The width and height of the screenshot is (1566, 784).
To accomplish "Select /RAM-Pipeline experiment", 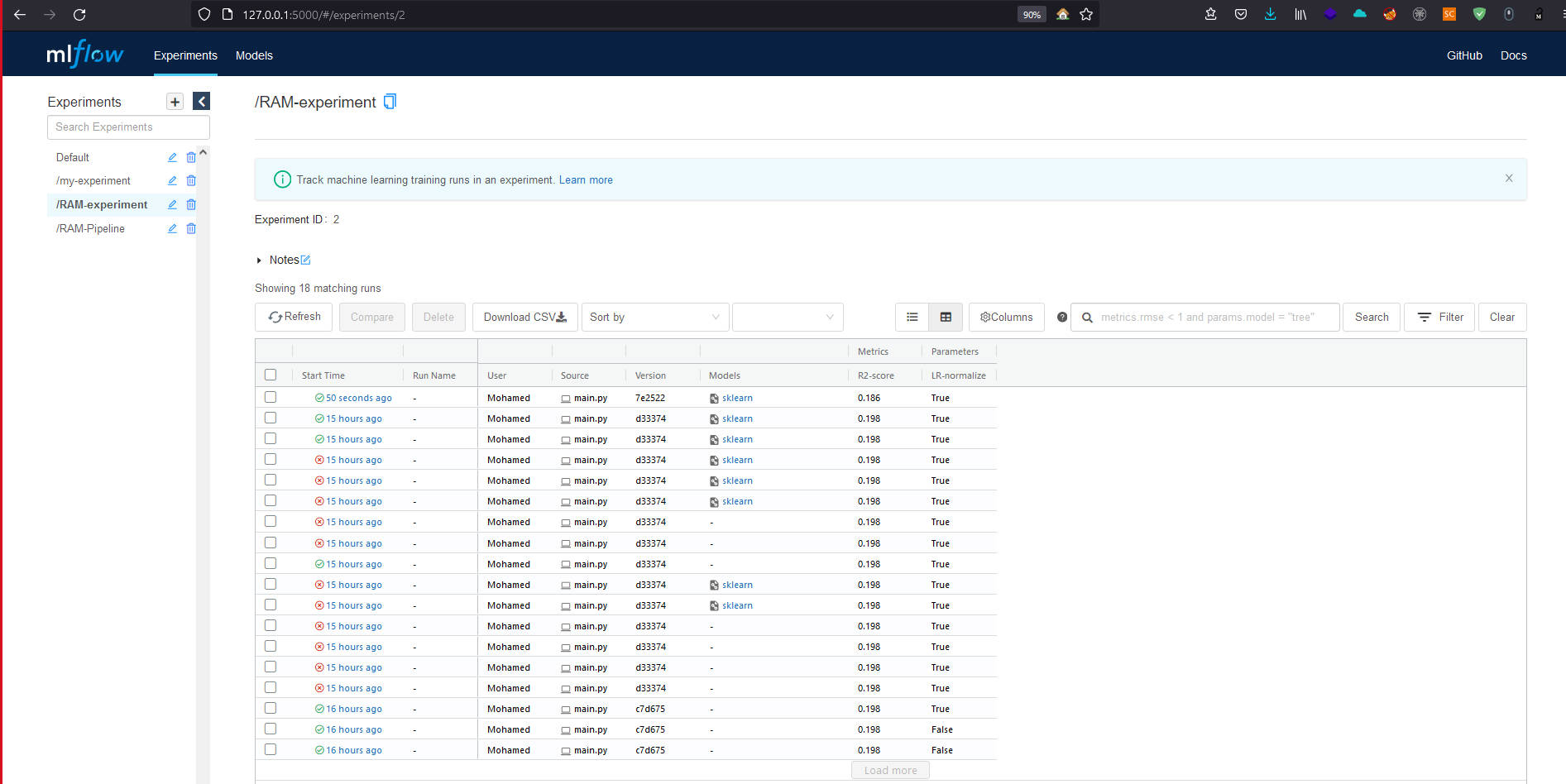I will pyautogui.click(x=90, y=228).
